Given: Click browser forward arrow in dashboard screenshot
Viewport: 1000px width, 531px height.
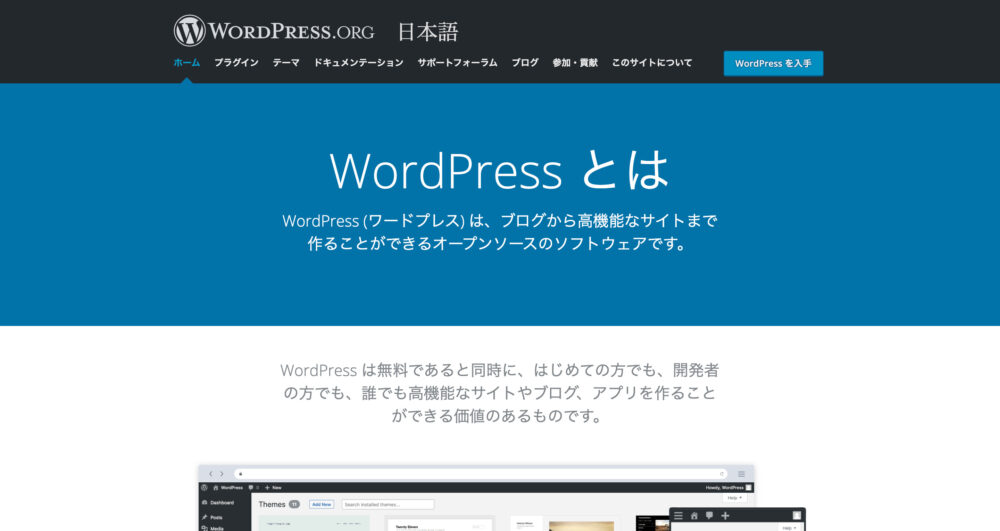Looking at the screenshot, I should 221,474.
